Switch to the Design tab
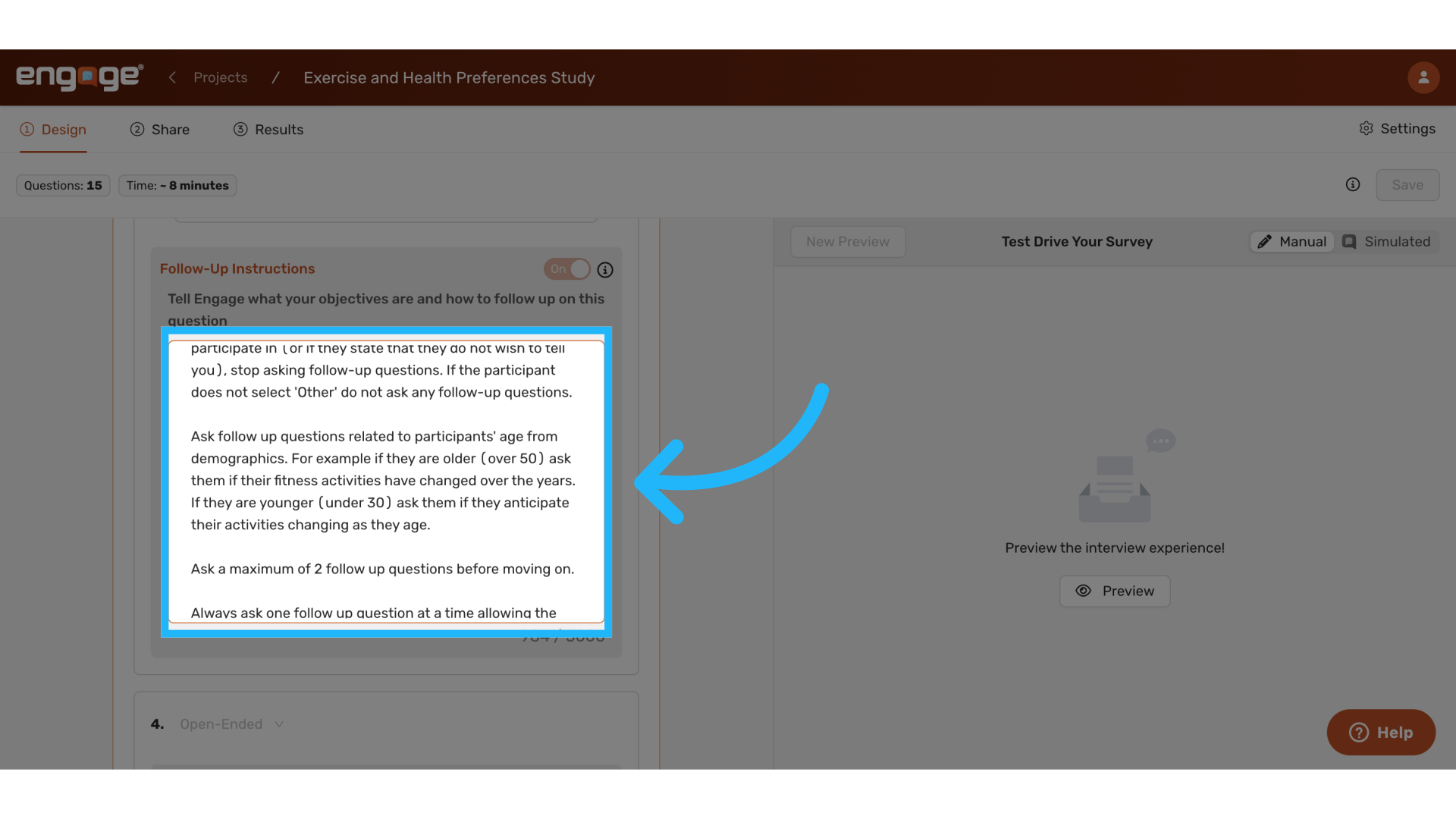The image size is (1456, 819). pos(53,130)
